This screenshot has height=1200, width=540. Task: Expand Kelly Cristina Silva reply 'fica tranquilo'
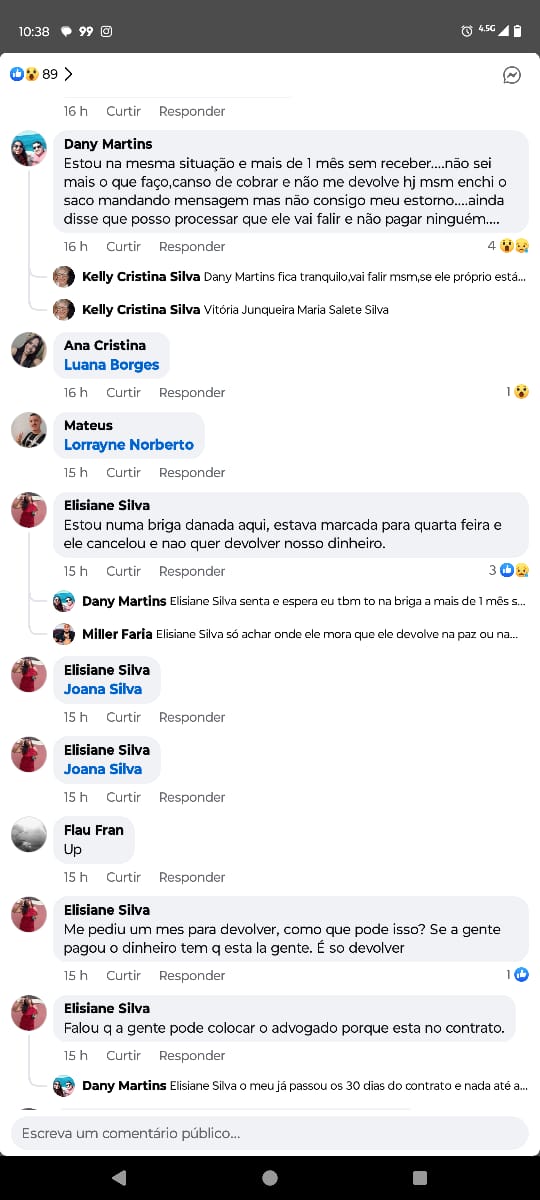pos(303,277)
